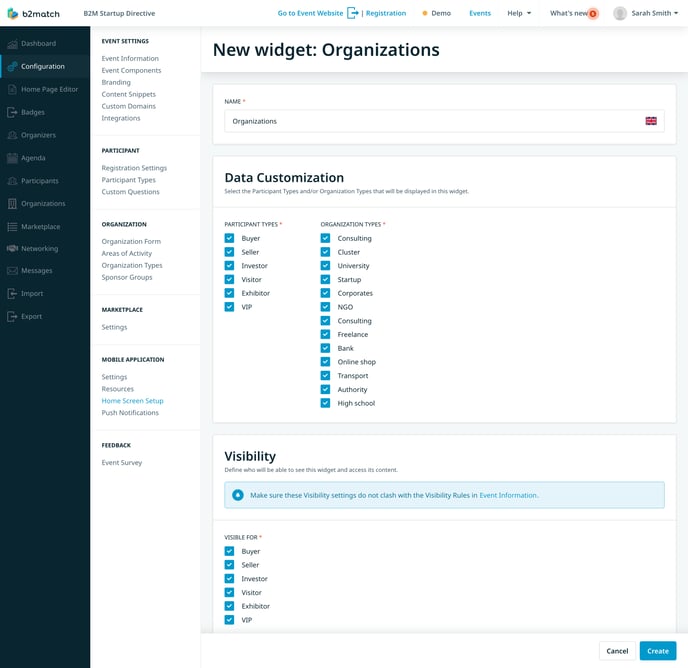Expand the Help dropdown menu
This screenshot has height=668, width=688.
[519, 13]
